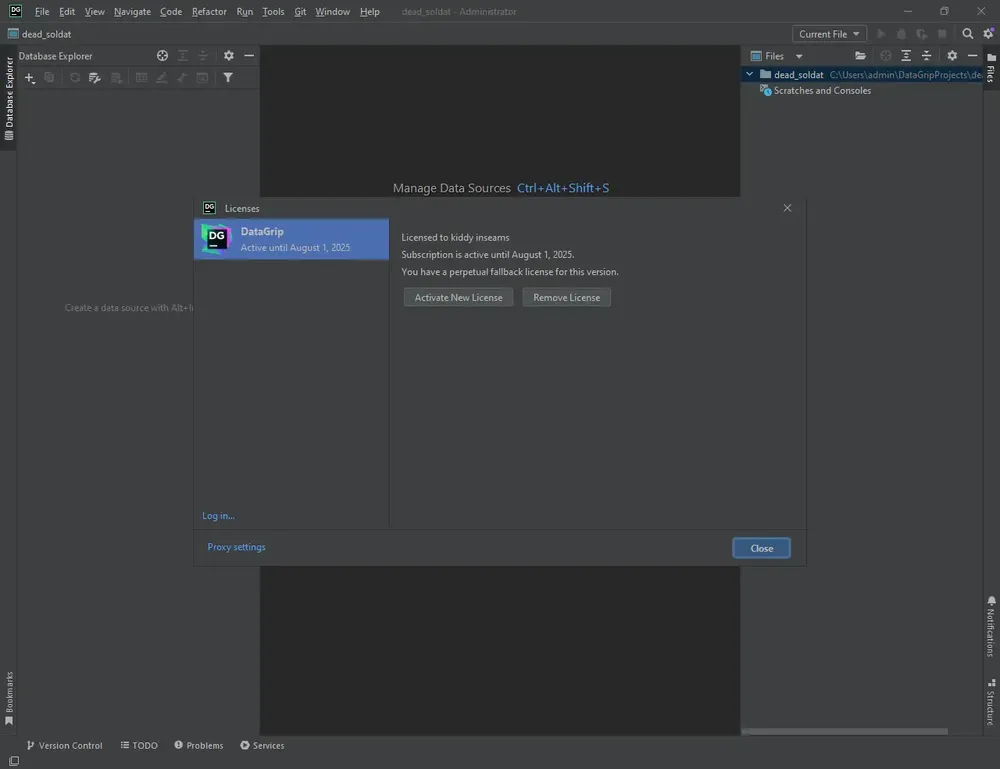Open the Files view dropdown arrow

(x=798, y=56)
